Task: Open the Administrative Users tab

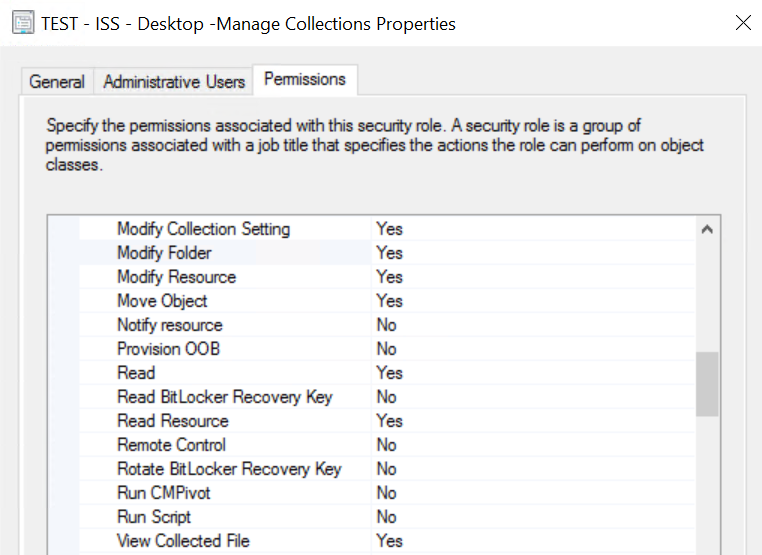Action: pyautogui.click(x=174, y=82)
